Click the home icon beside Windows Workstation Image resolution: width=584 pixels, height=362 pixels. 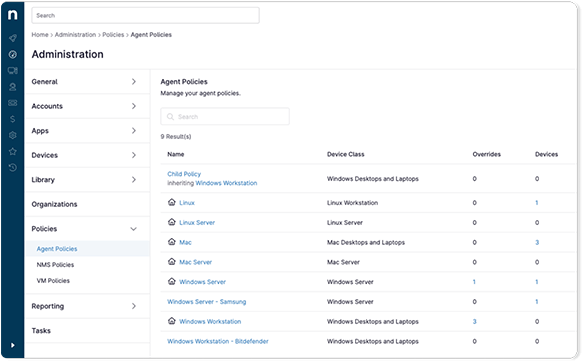(x=171, y=321)
